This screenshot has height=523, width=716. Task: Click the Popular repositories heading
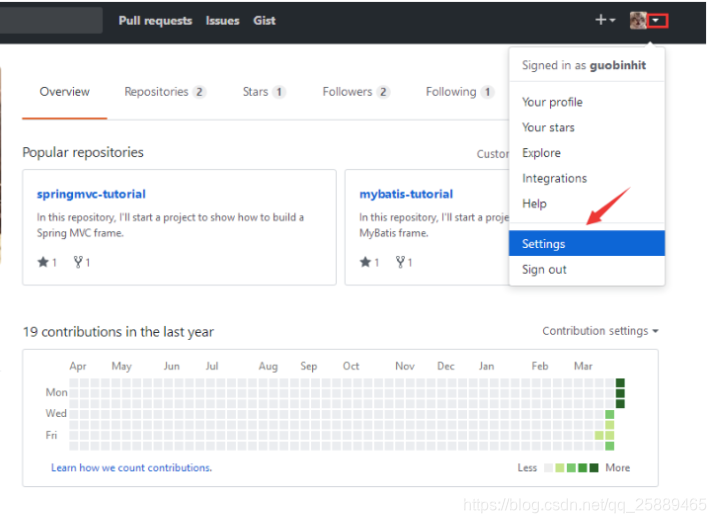click(x=83, y=152)
